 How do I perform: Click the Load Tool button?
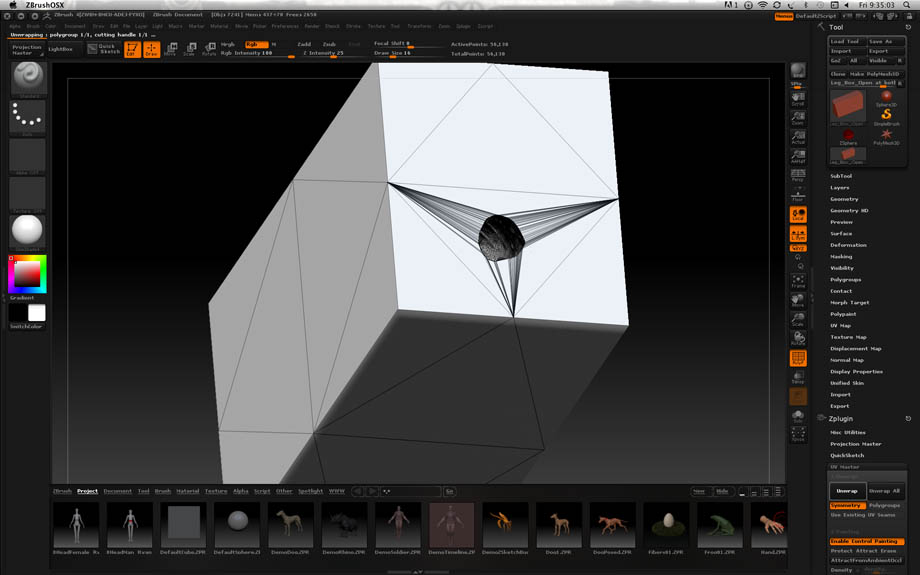click(847, 42)
